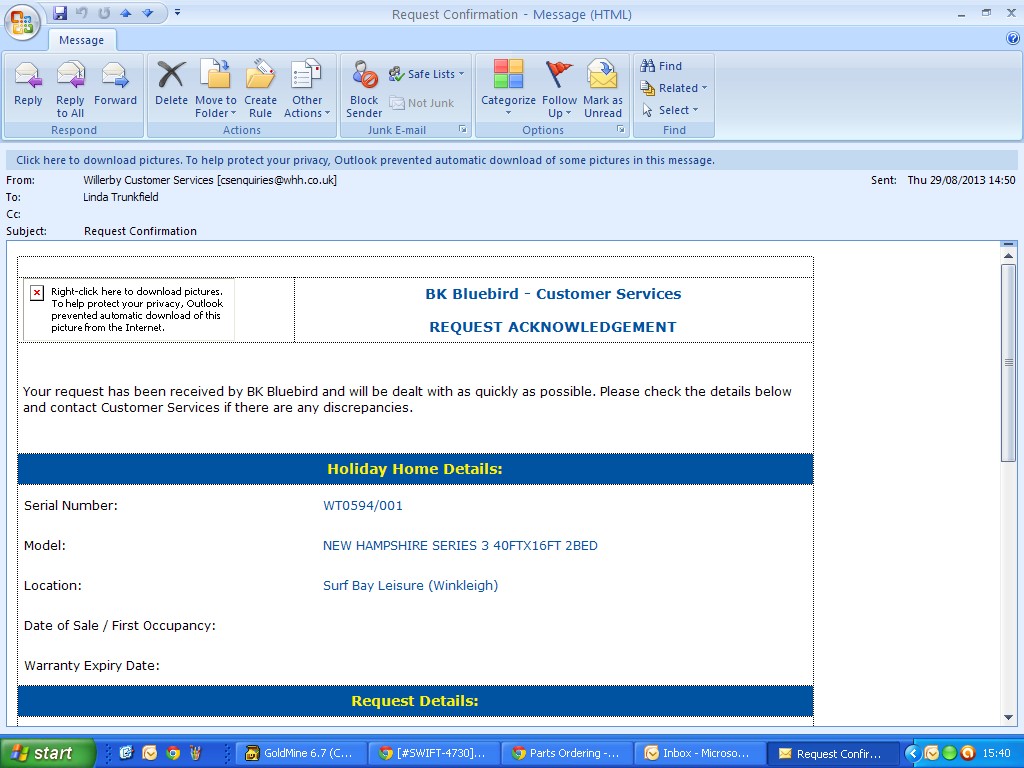Switch to Parts Ordering Chrome taskbar window
Screen dimensions: 1024x768
[x=567, y=753]
